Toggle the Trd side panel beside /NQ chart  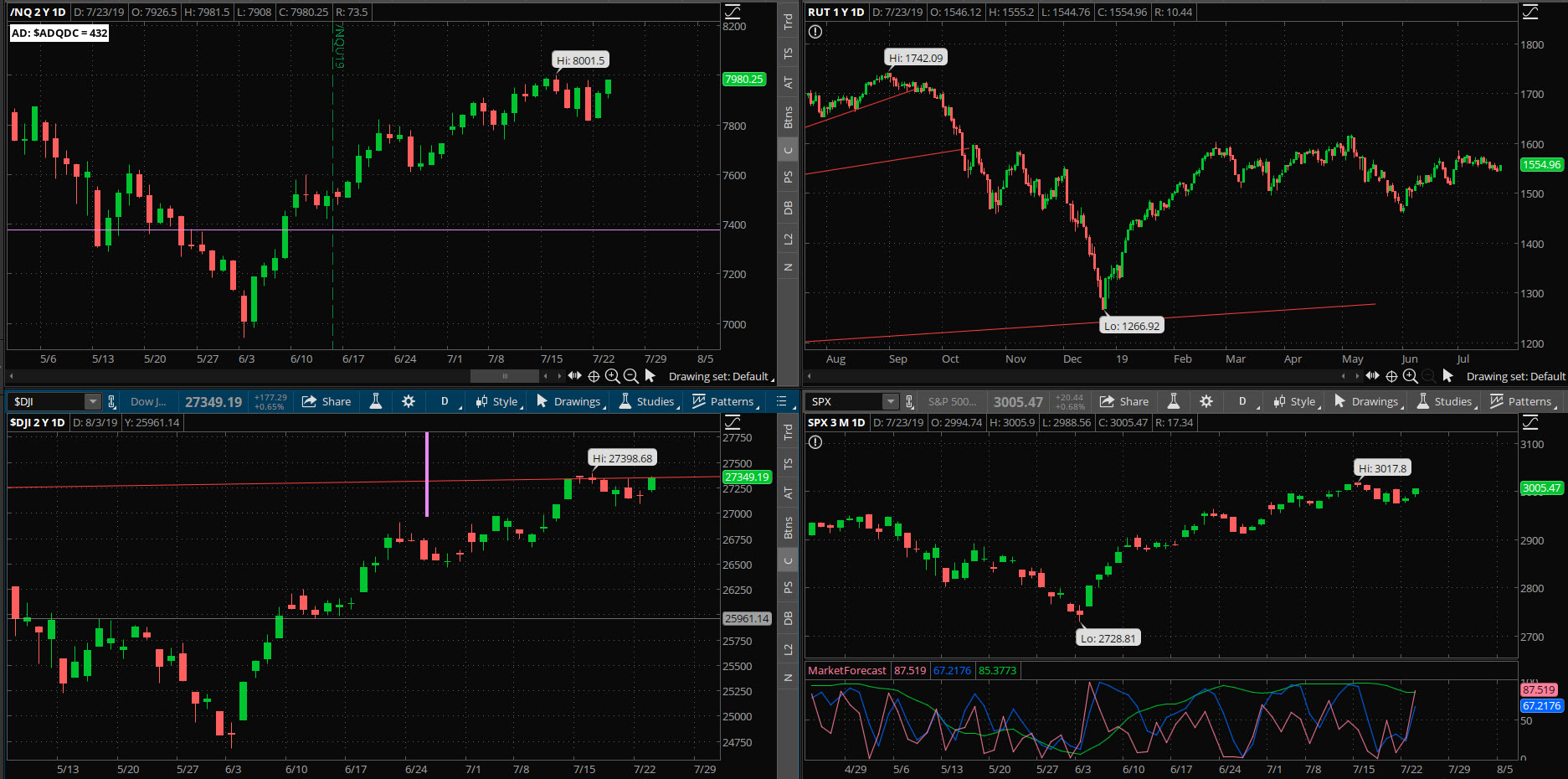click(788, 21)
